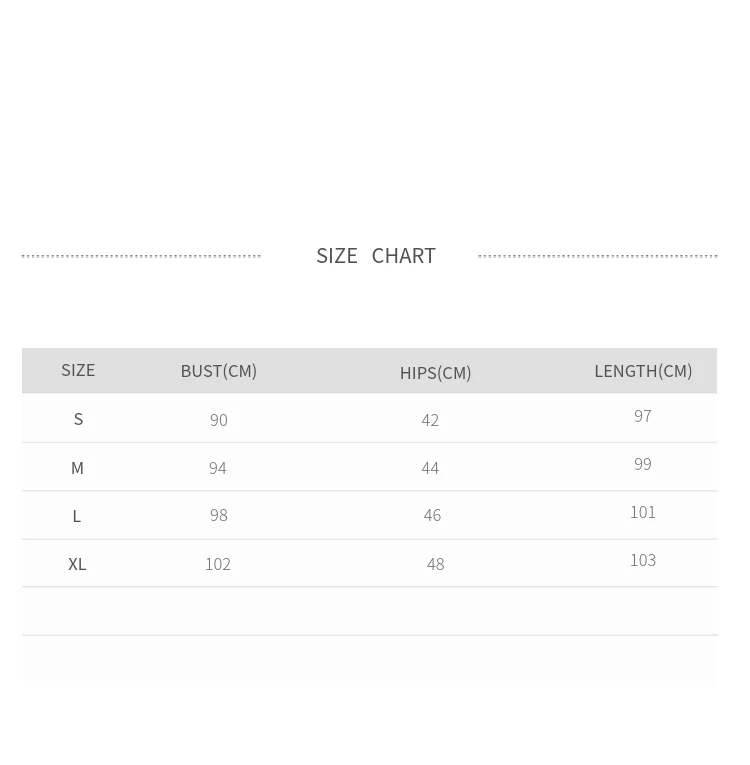The image size is (750, 765).
Task: Click hips value 44
Action: (x=430, y=468)
